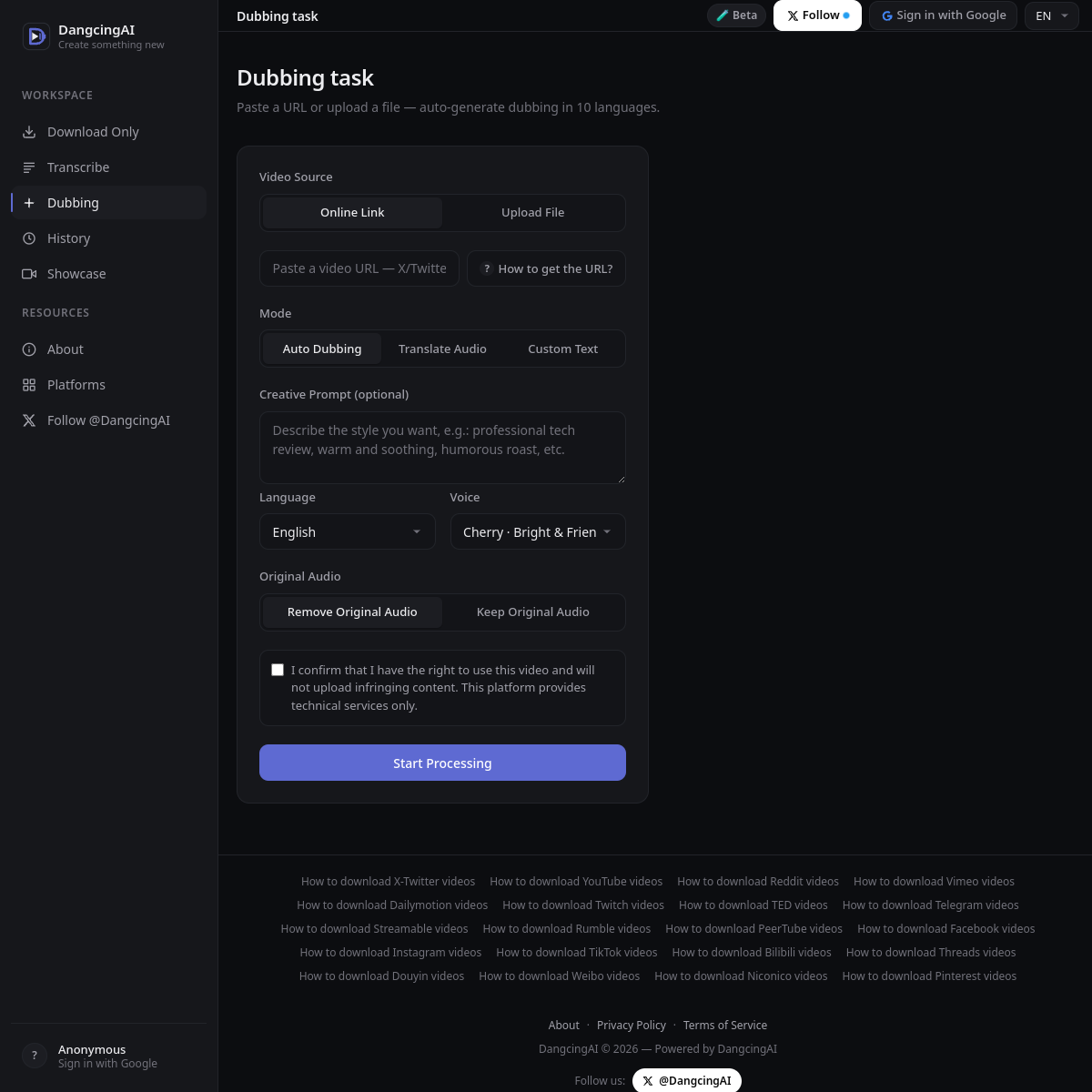This screenshot has width=1092, height=1092.
Task: Select Keep Original Audio option
Action: coord(533,612)
